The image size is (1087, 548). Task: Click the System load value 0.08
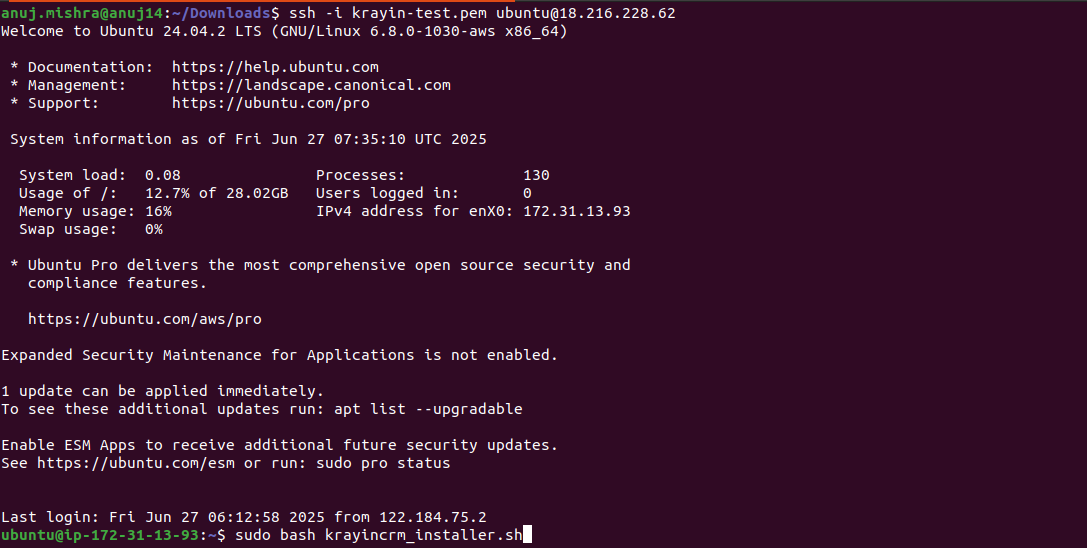coord(163,175)
